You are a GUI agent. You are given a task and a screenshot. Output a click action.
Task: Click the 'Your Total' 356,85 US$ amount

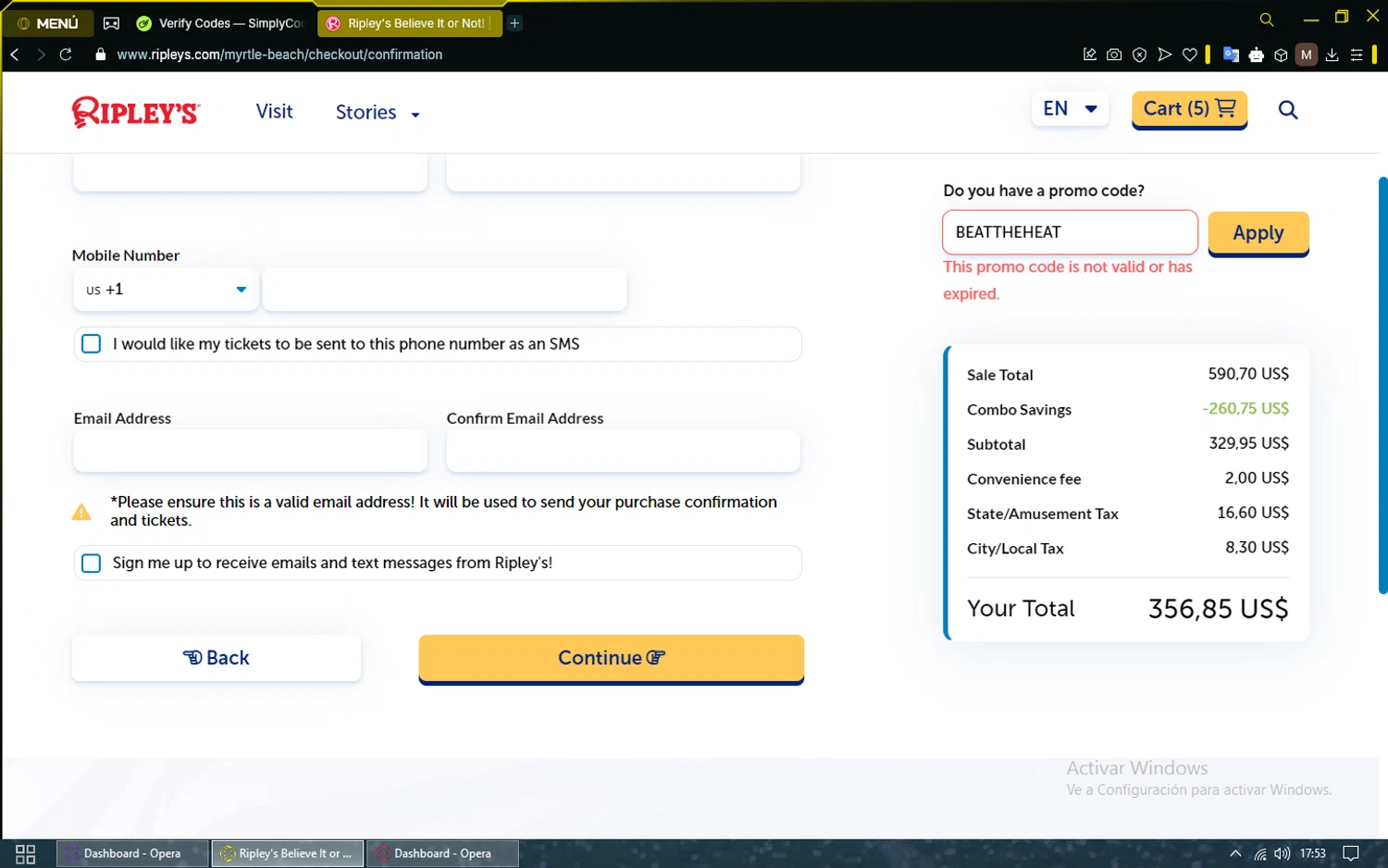coord(1218,609)
